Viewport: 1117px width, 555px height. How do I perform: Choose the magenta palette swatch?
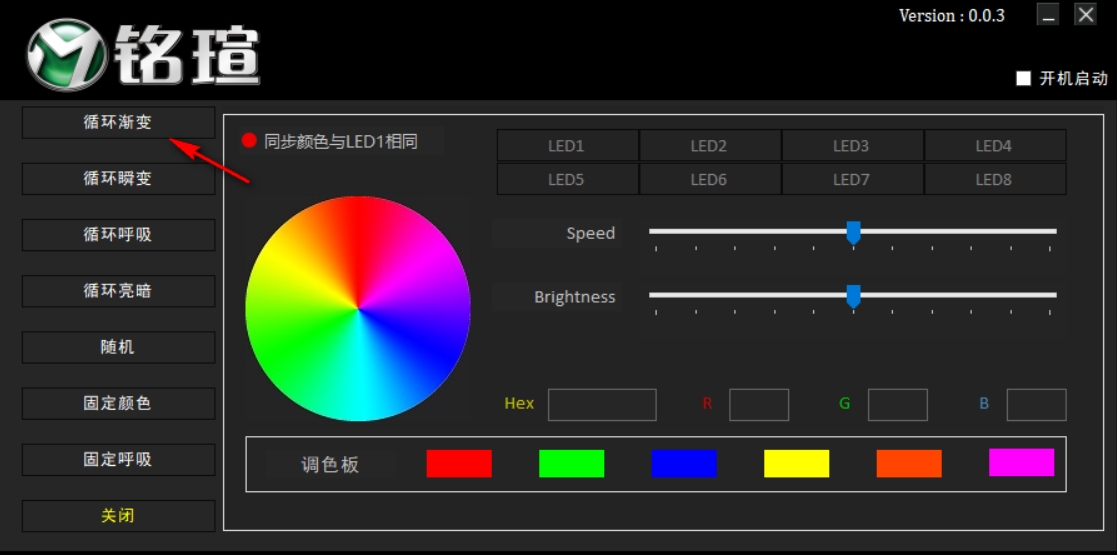1021,462
